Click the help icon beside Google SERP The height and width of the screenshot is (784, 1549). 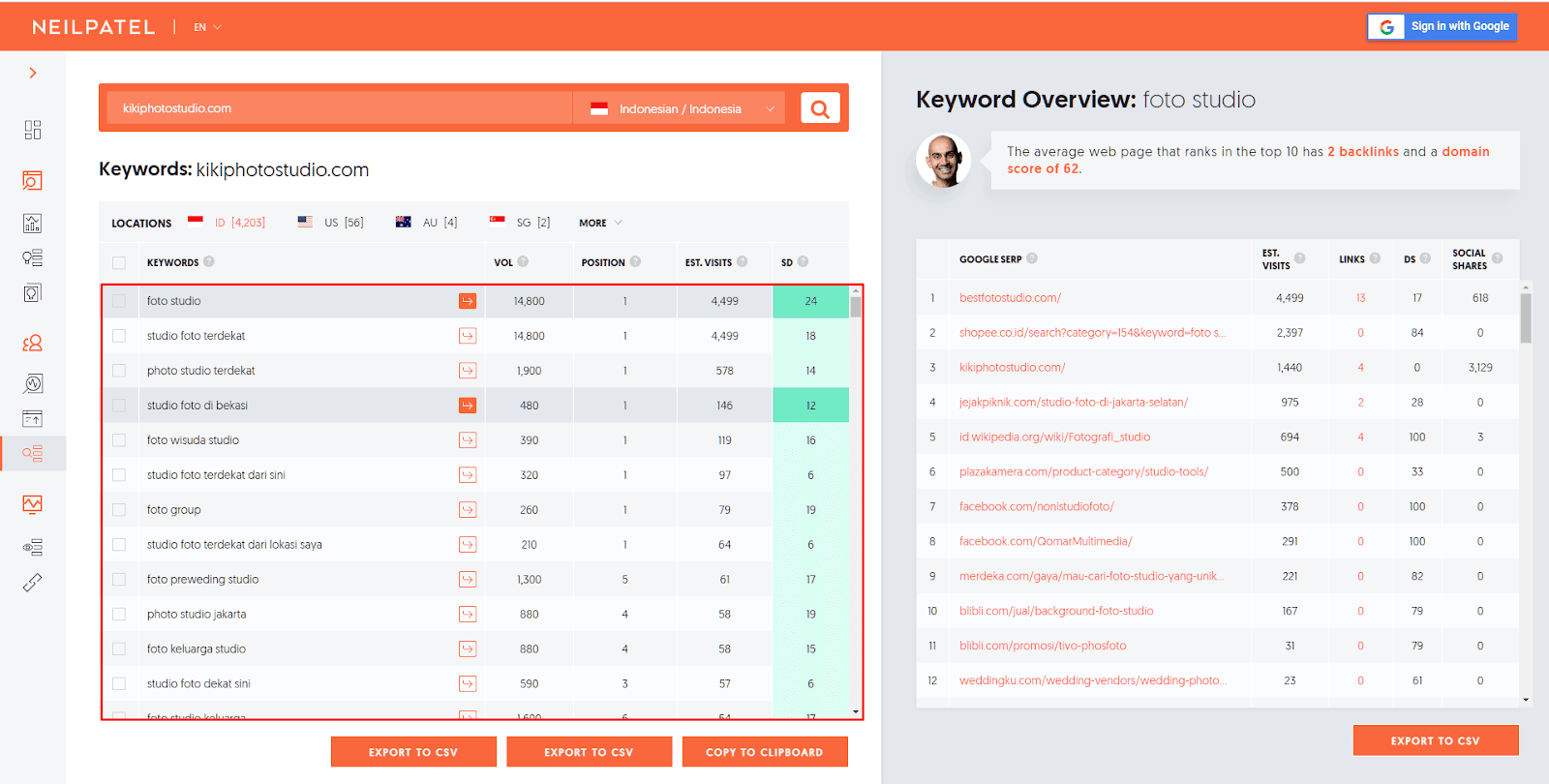(x=1032, y=258)
